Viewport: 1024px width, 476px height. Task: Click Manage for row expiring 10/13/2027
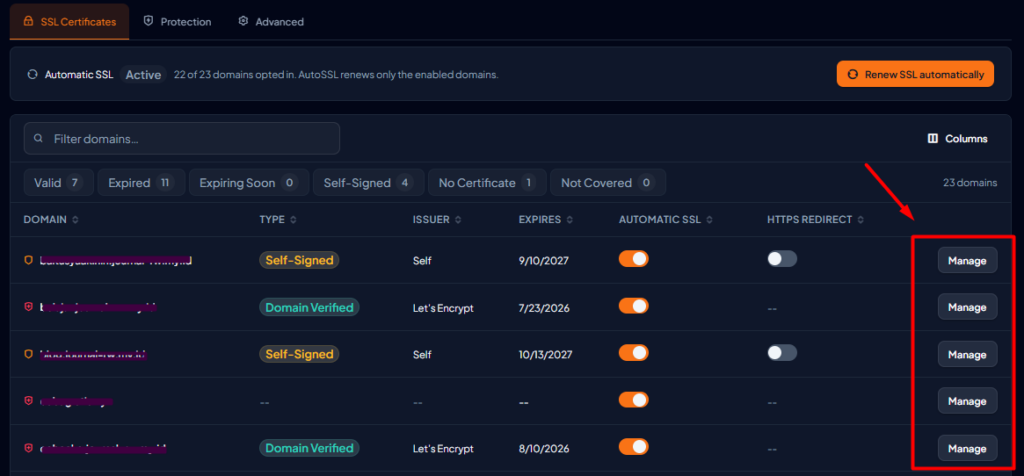click(967, 354)
